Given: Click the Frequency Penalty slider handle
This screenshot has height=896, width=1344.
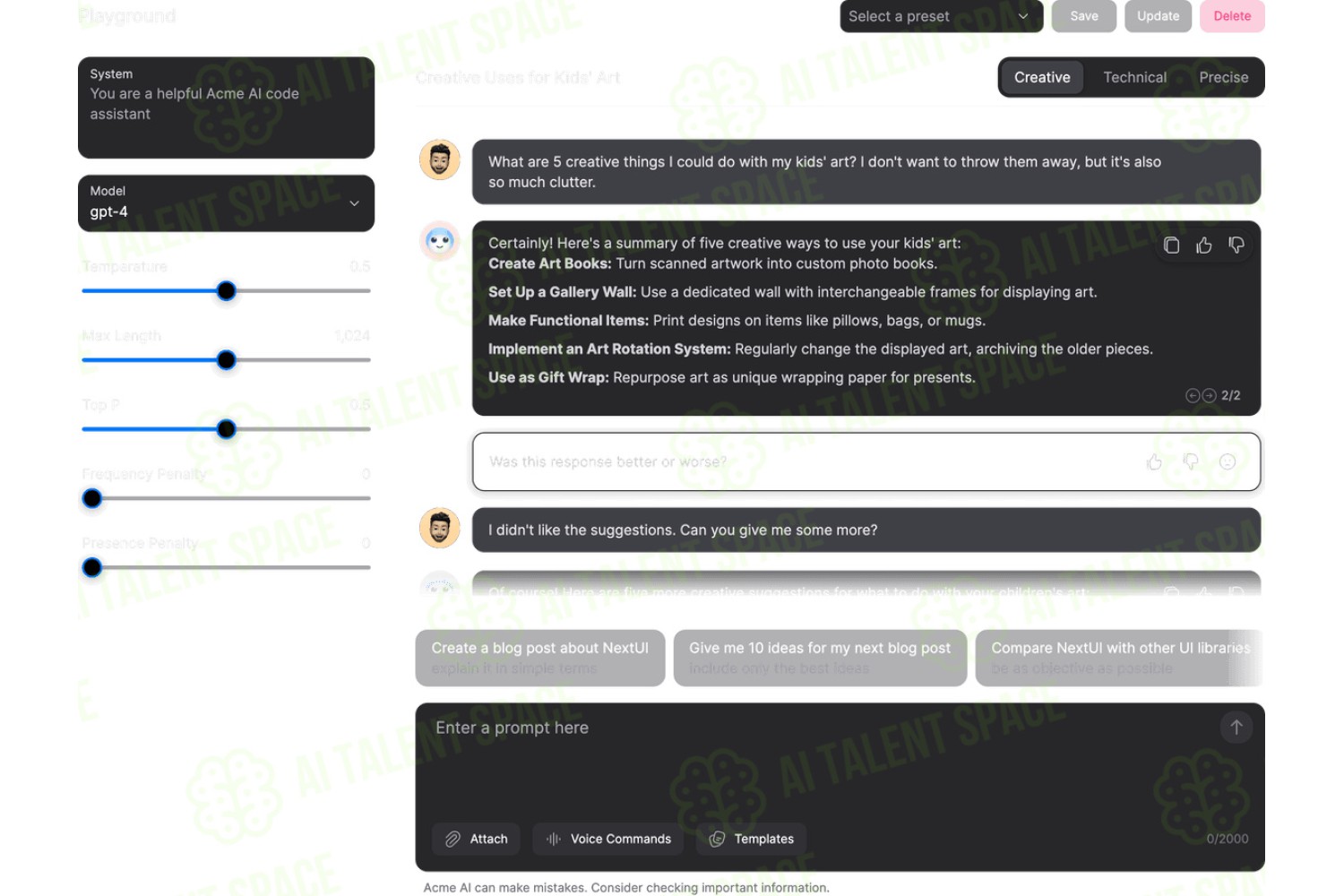Looking at the screenshot, I should (x=92, y=498).
